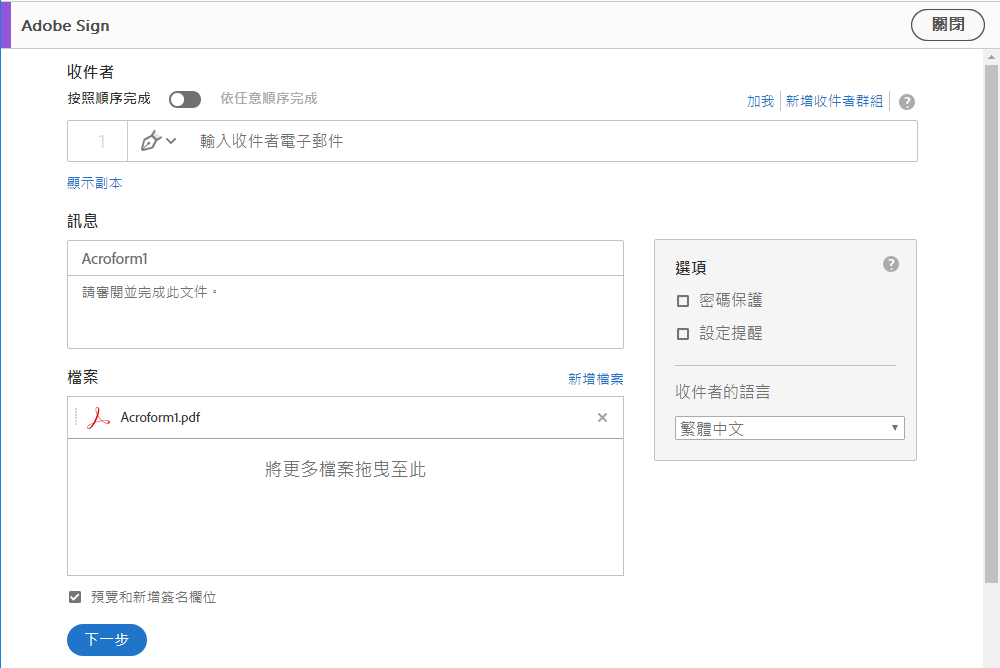Viewport: 1000px width, 668px height.
Task: Toggle the 按照順序完成 order switch
Action: click(185, 99)
